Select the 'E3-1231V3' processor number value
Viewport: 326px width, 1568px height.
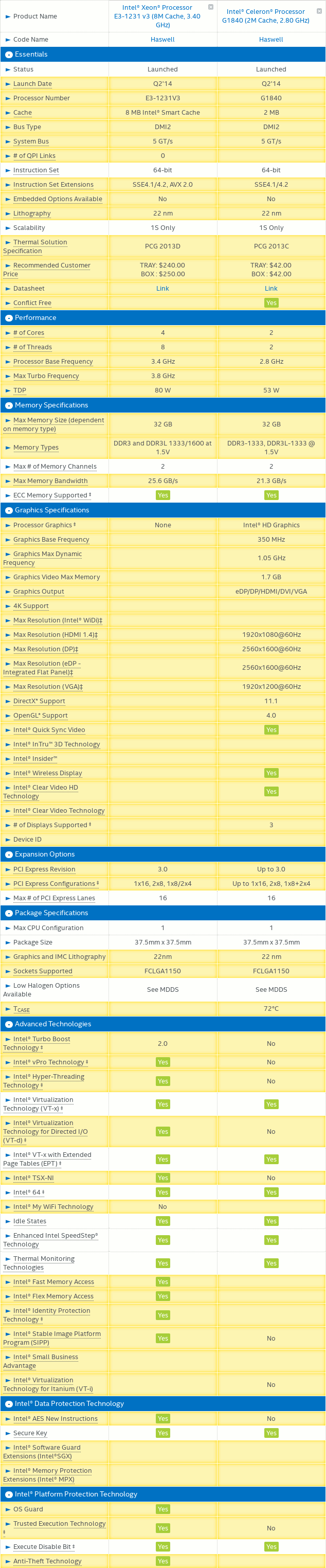(x=162, y=98)
